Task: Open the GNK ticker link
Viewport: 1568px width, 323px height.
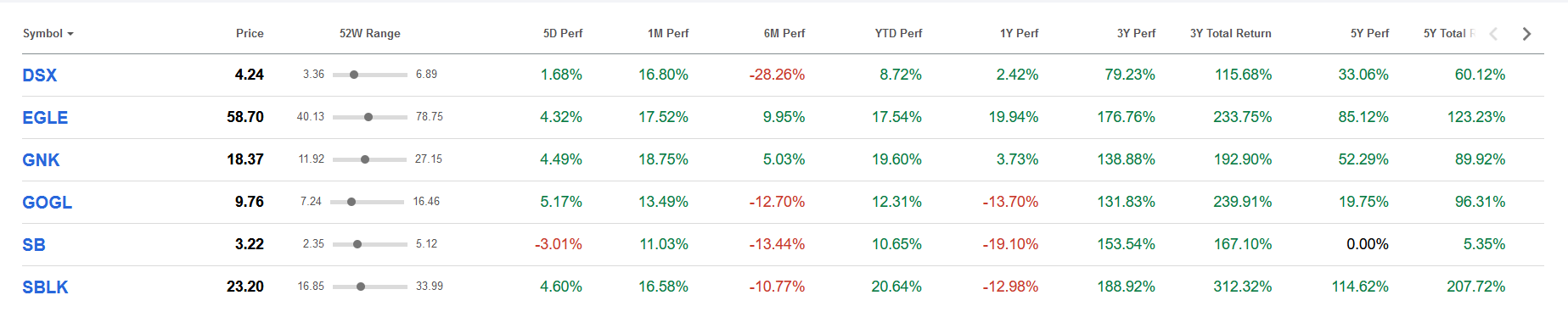Action: pyautogui.click(x=41, y=160)
